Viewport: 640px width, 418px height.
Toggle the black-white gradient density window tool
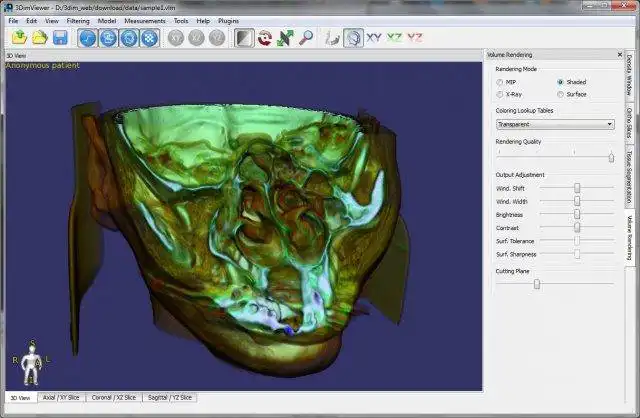tap(244, 38)
